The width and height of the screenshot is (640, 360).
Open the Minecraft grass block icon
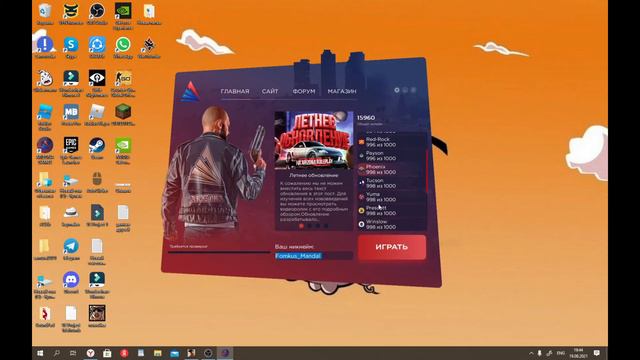(123, 114)
